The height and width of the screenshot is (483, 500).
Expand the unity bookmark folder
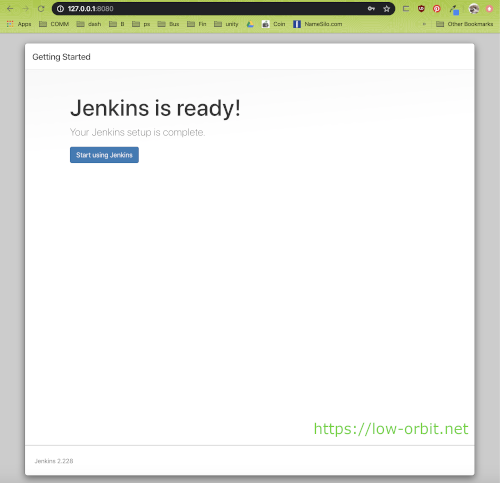tap(226, 24)
